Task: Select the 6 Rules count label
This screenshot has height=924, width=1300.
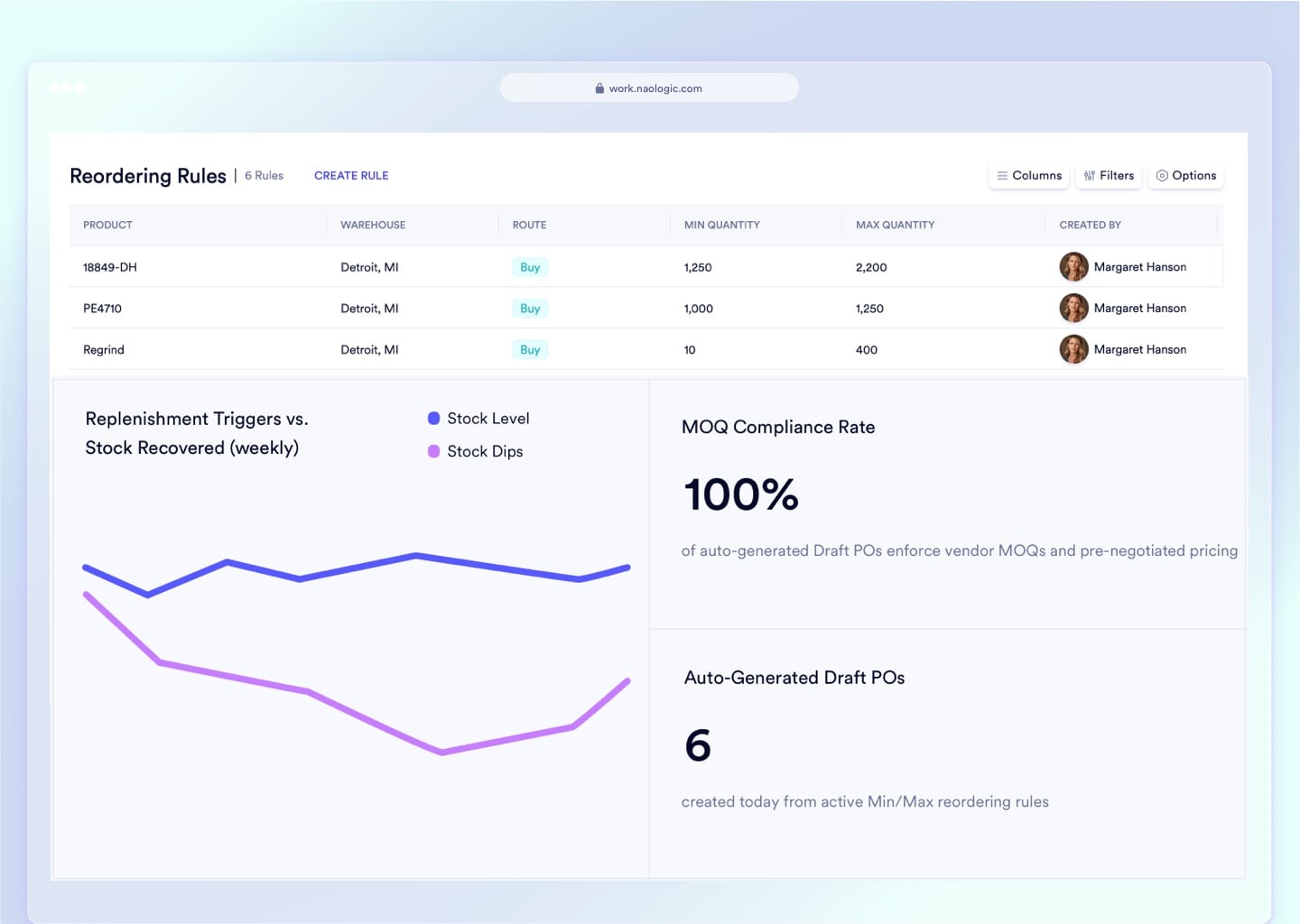Action: click(263, 175)
